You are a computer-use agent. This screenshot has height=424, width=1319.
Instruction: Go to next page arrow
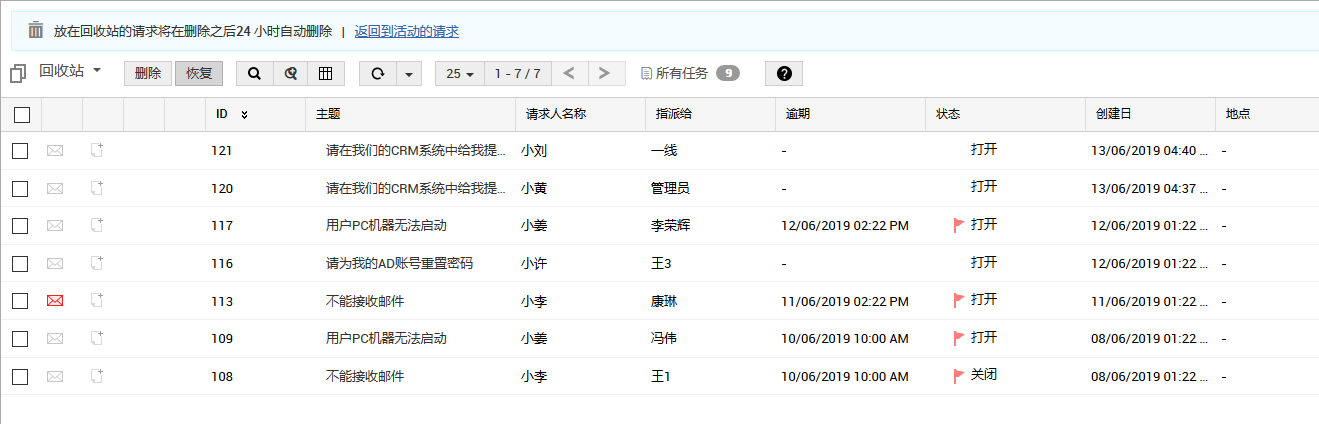[x=604, y=74]
